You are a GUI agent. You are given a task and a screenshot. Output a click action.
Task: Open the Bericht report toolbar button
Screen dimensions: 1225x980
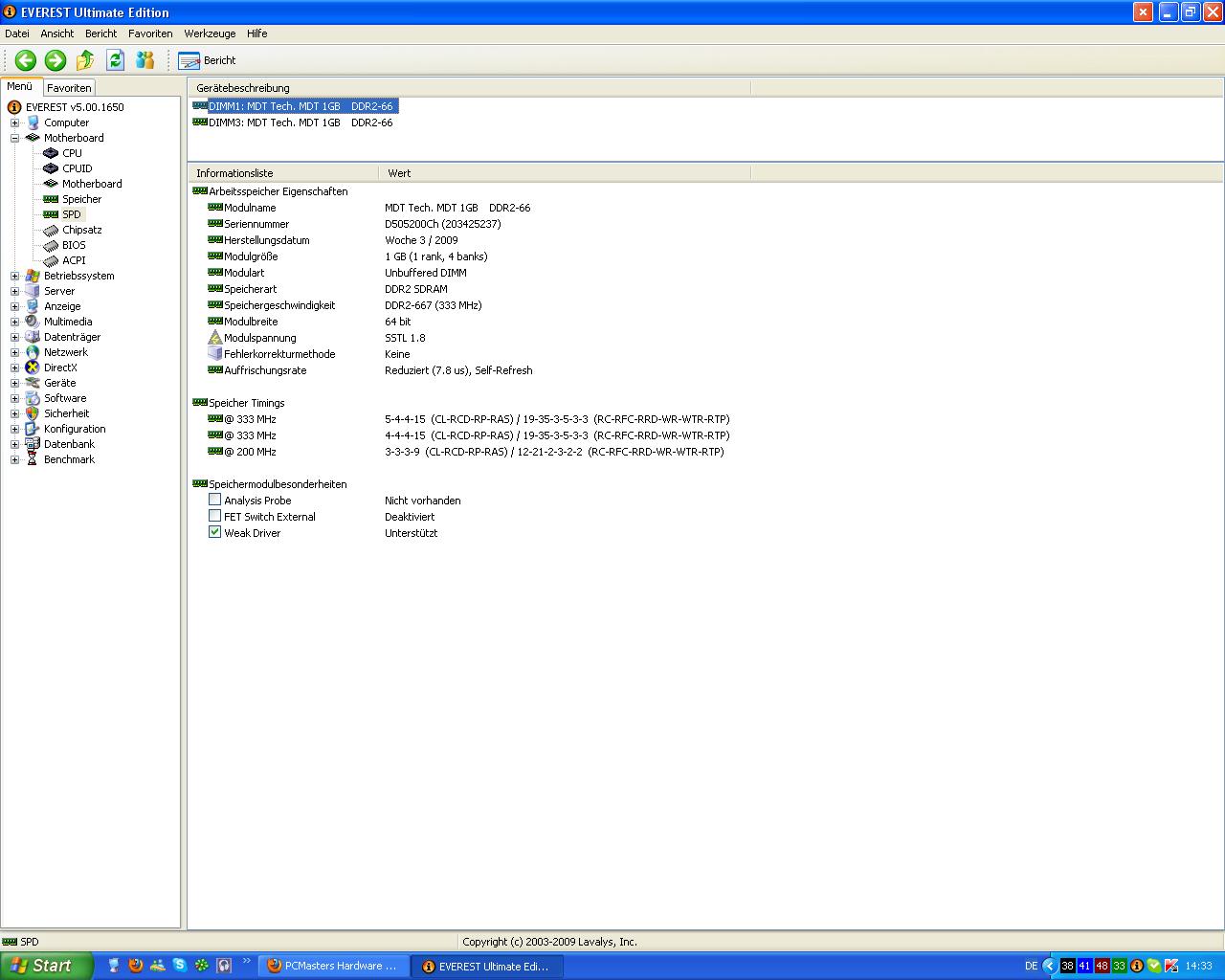pos(207,60)
